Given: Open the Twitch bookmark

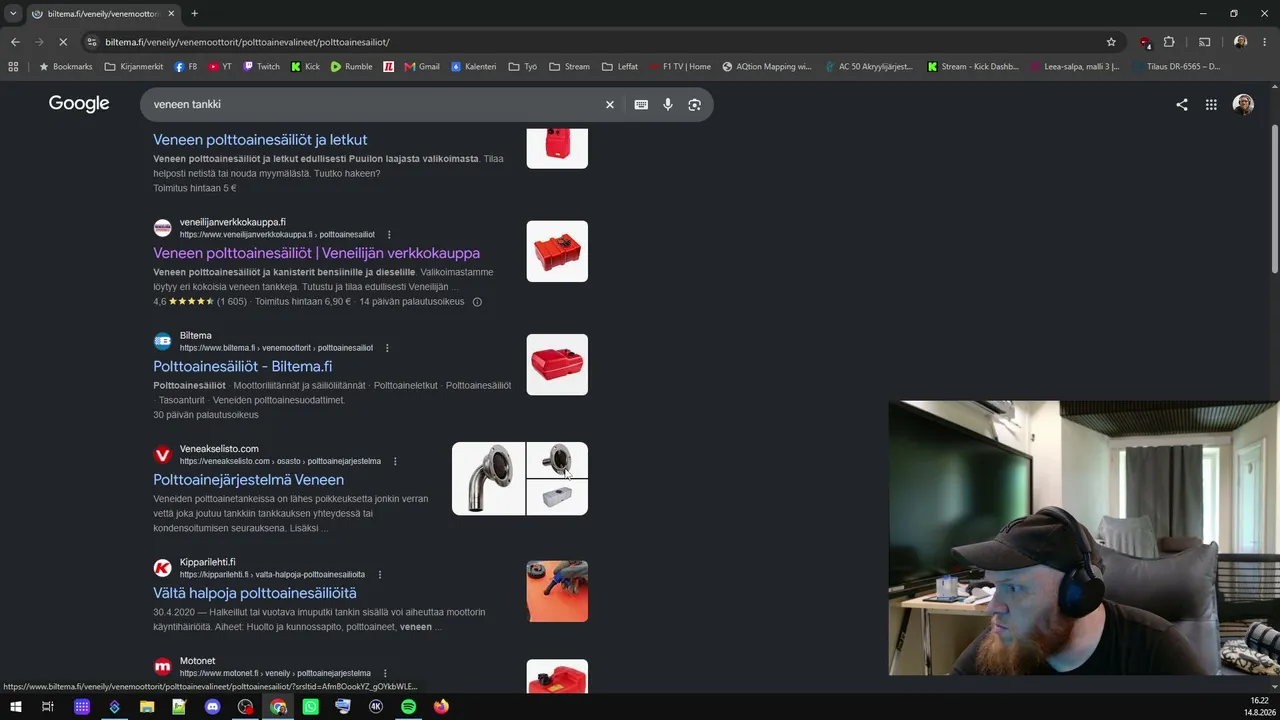Looking at the screenshot, I should click(261, 67).
